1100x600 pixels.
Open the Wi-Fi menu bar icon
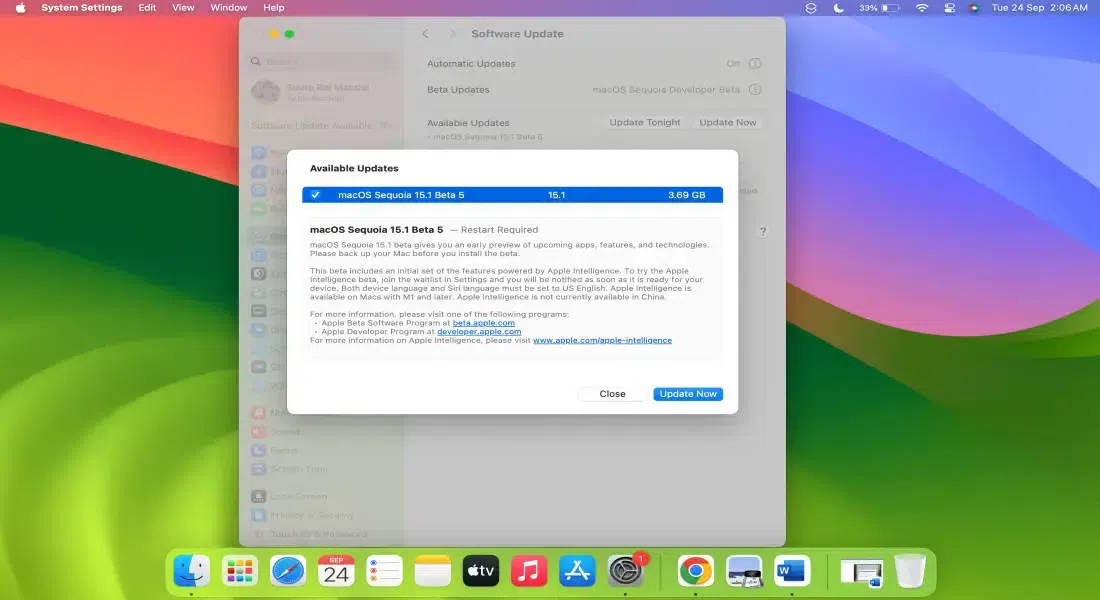pyautogui.click(x=922, y=8)
